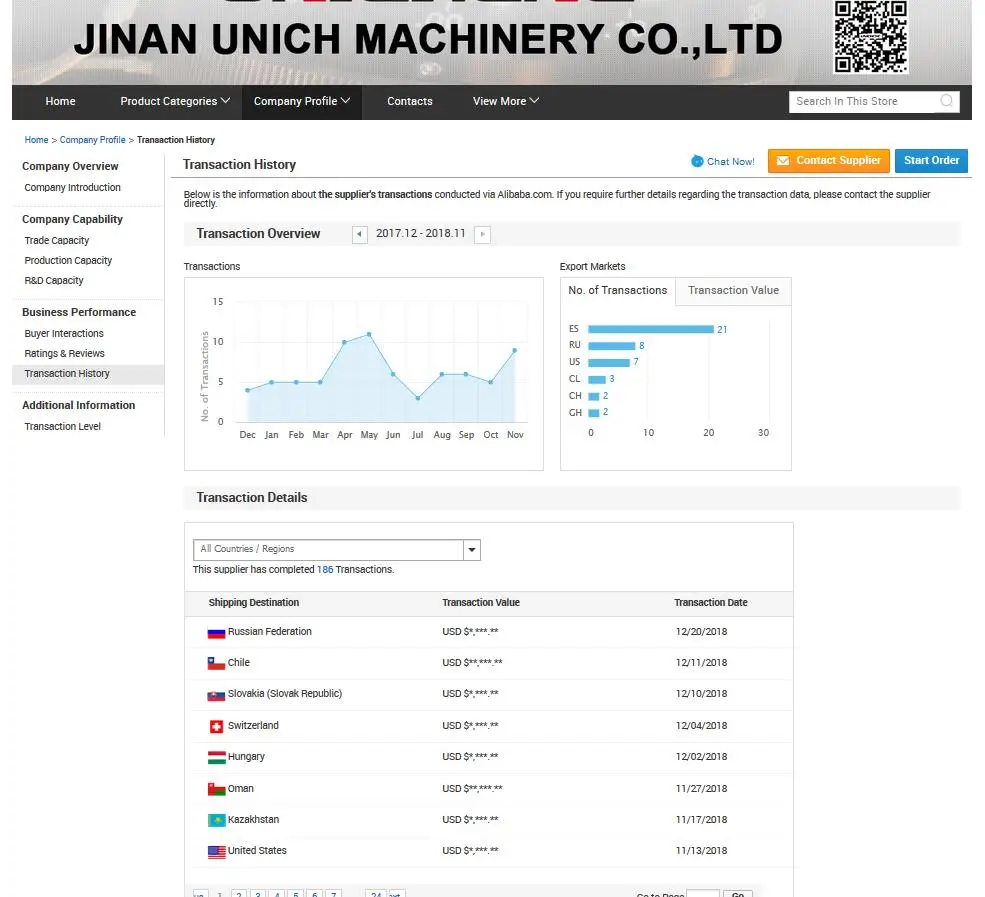This screenshot has width=985, height=897.
Task: Click the Company Overview sidebar heading
Action: [70, 166]
